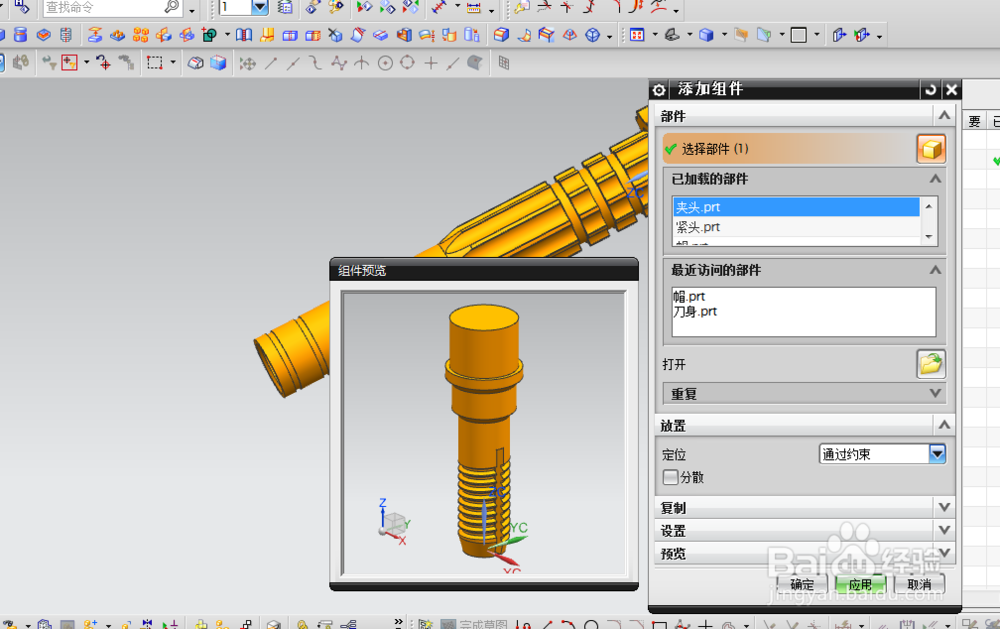The height and width of the screenshot is (629, 1000).
Task: Click the gear icon in dialog title
Action: 659,90
